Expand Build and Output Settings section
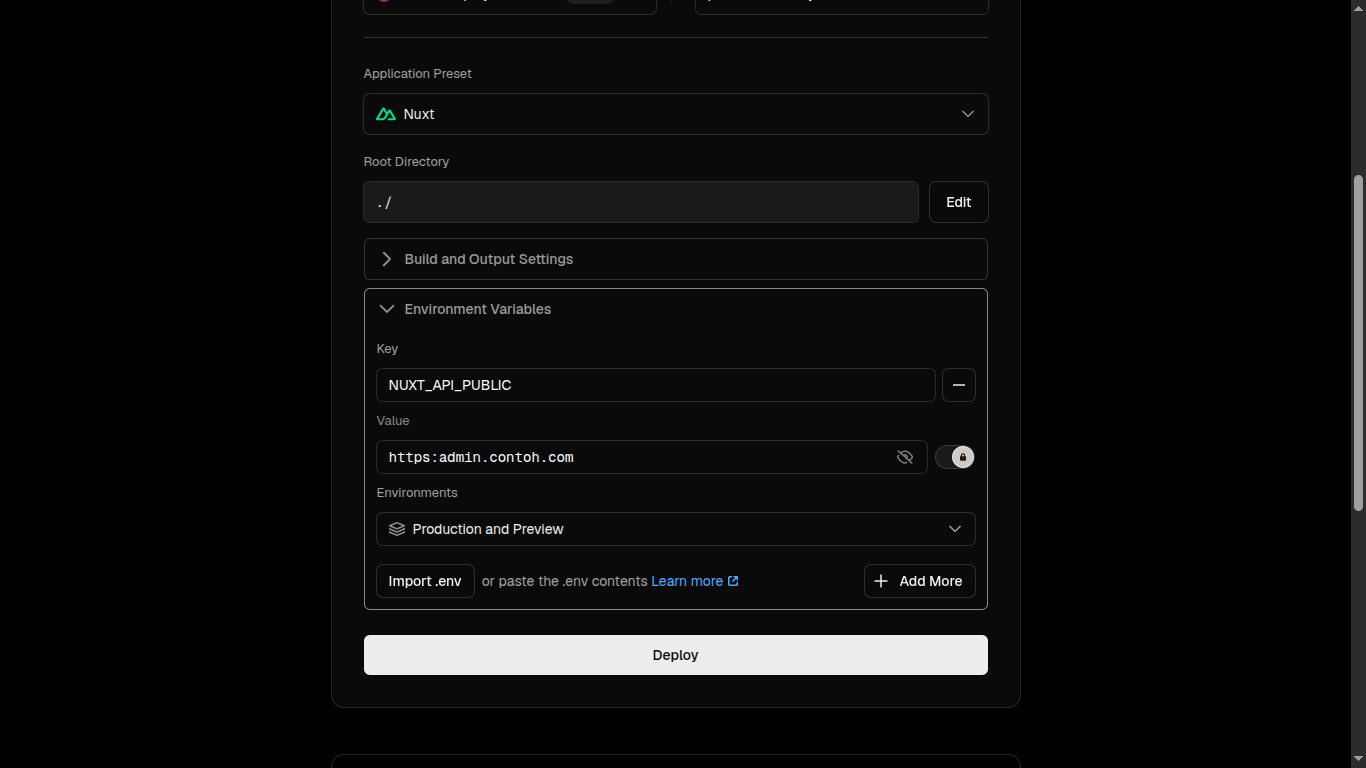 [x=675, y=259]
